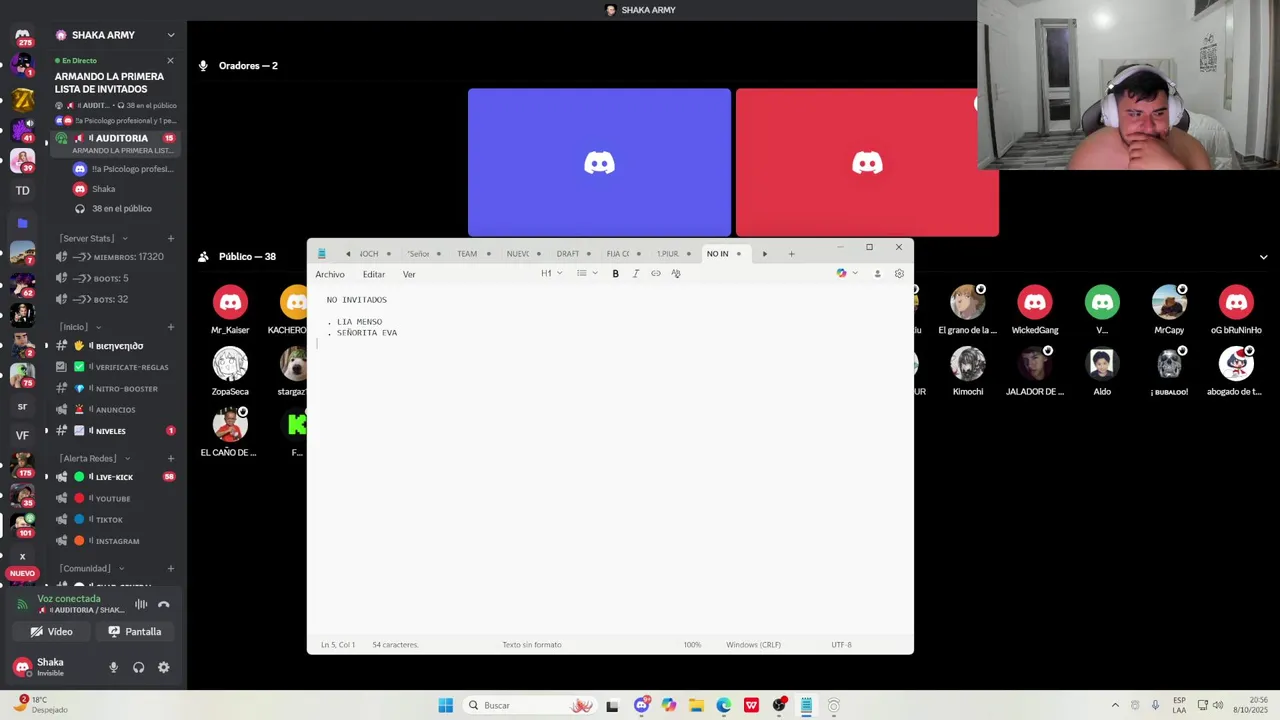
Task: Toggle noise suppression waveform icon
Action: tap(141, 604)
